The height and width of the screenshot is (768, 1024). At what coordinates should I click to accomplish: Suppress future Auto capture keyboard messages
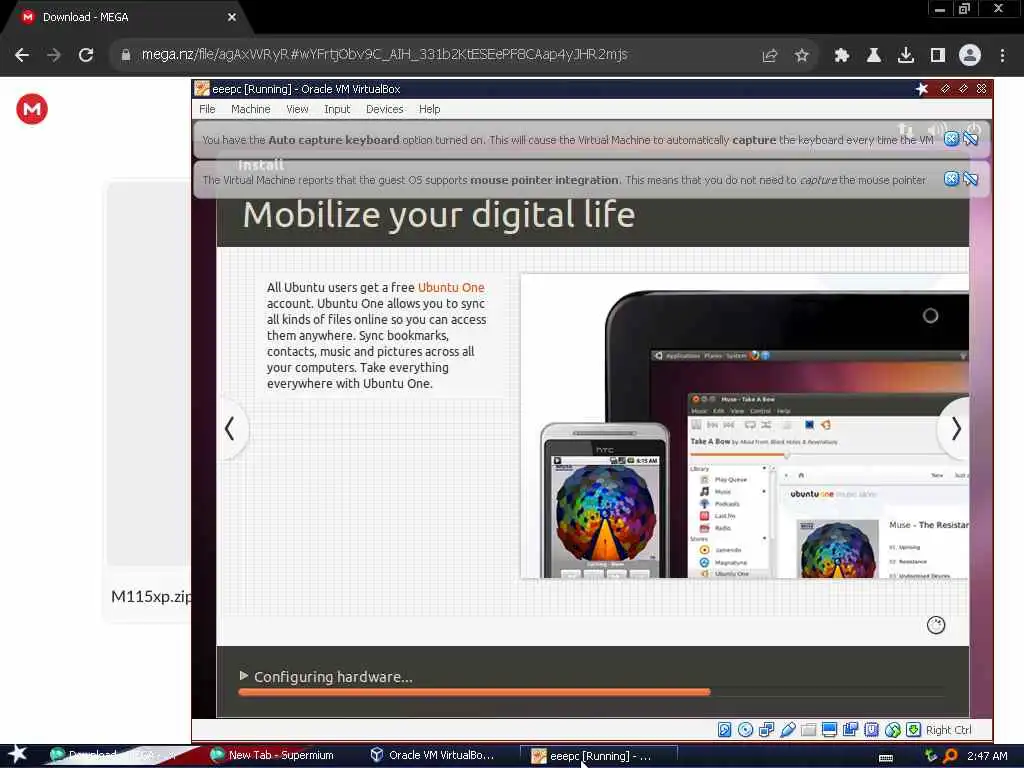970,139
